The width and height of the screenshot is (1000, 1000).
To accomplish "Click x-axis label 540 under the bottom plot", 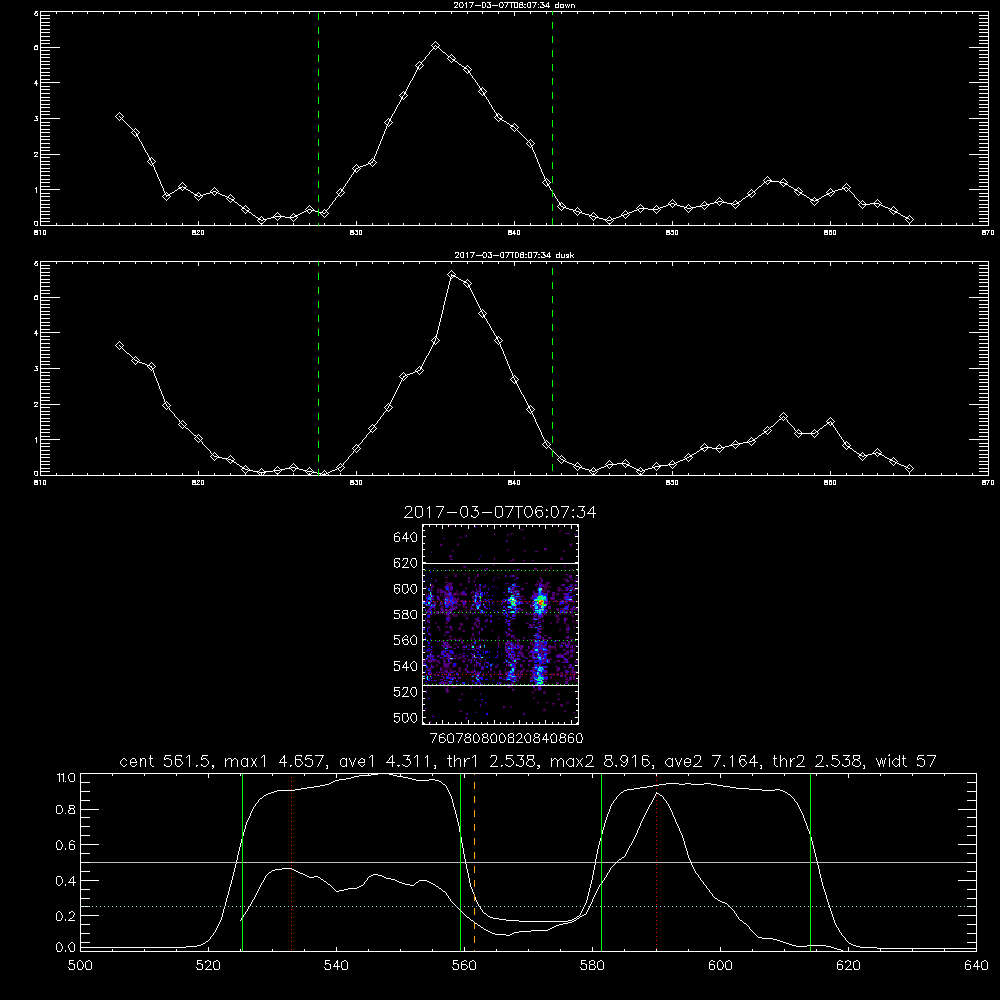I will pos(336,966).
